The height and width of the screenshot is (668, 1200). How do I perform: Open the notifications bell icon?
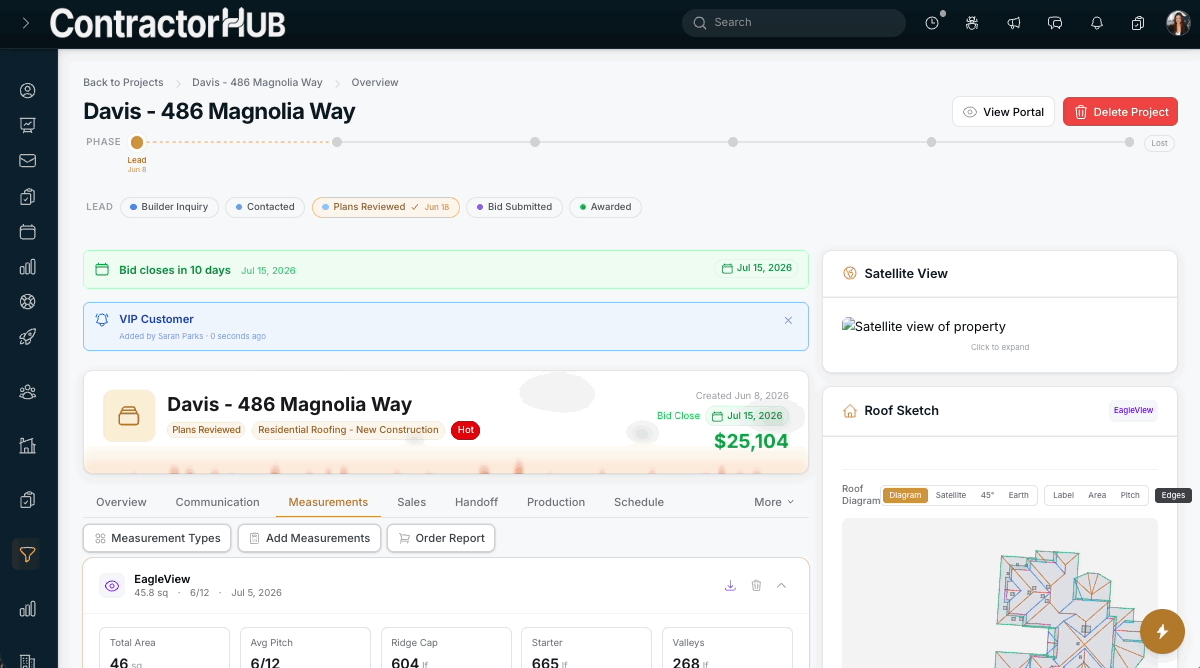pyautogui.click(x=1097, y=23)
